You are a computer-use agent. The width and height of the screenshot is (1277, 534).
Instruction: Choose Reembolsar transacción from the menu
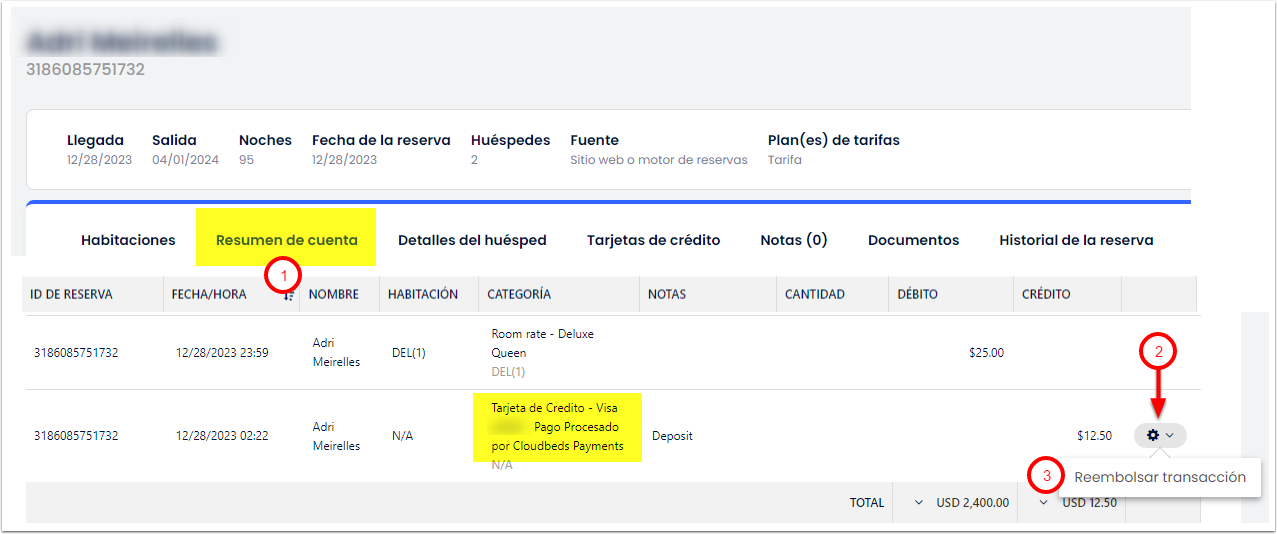click(x=1159, y=477)
